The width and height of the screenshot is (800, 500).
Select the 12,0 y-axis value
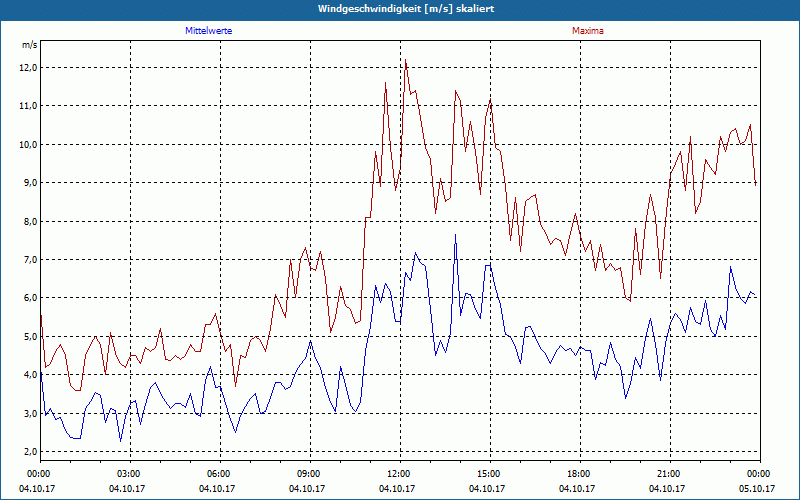pyautogui.click(x=29, y=68)
